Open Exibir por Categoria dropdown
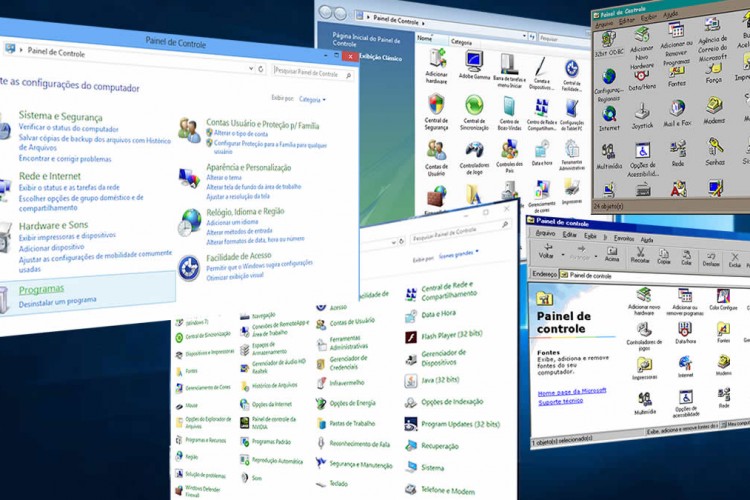750x500 pixels. (312, 100)
